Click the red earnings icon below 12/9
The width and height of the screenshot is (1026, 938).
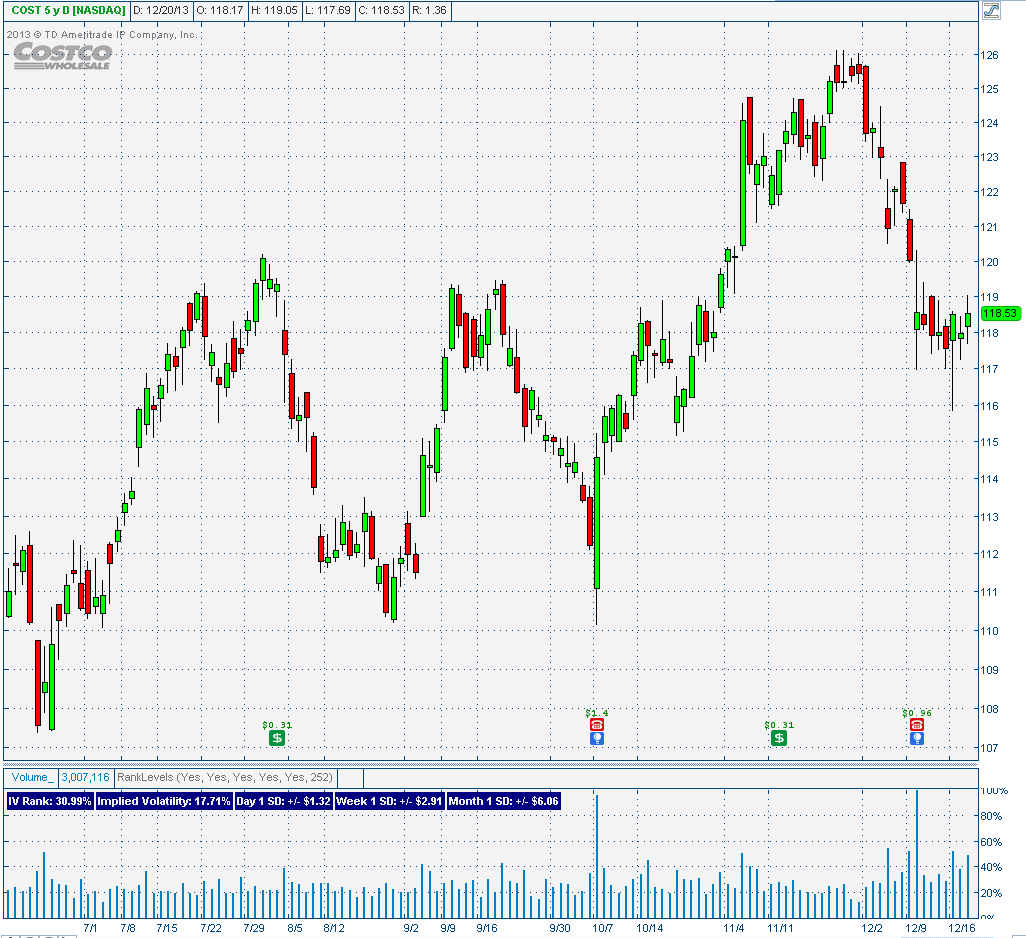tap(916, 722)
